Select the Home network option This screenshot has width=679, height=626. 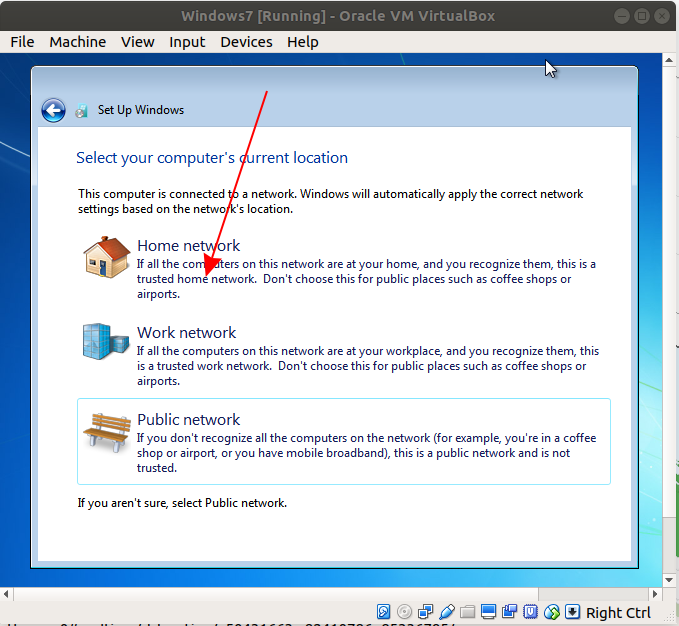click(344, 268)
